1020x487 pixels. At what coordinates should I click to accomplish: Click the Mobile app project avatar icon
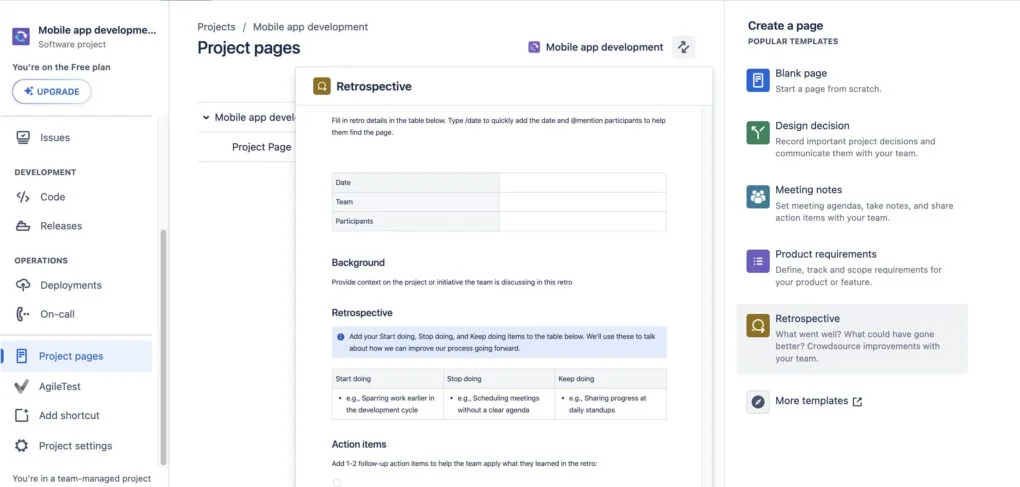(21, 36)
